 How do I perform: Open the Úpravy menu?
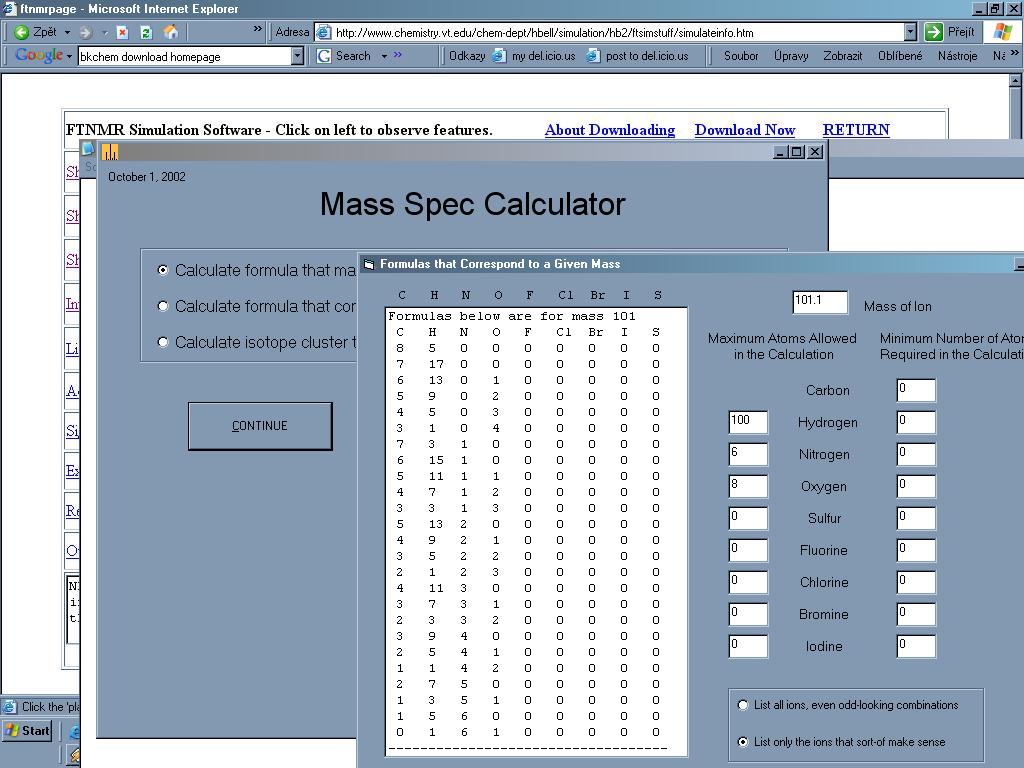(791, 56)
